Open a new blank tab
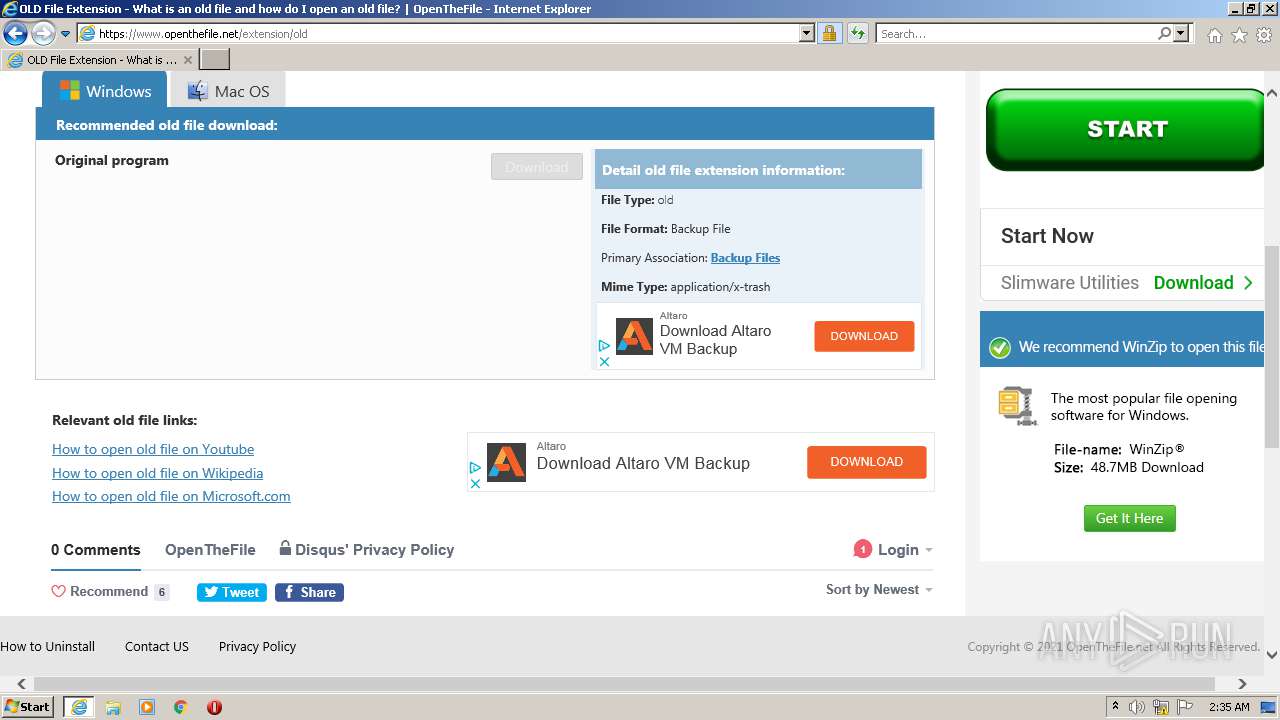 pos(215,60)
